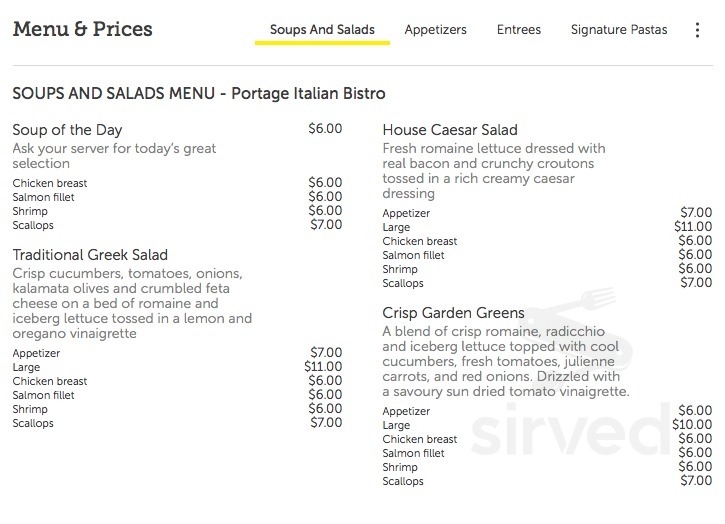Select the Crisp Garden Greens title
Image resolution: width=725 pixels, height=524 pixels.
point(453,313)
